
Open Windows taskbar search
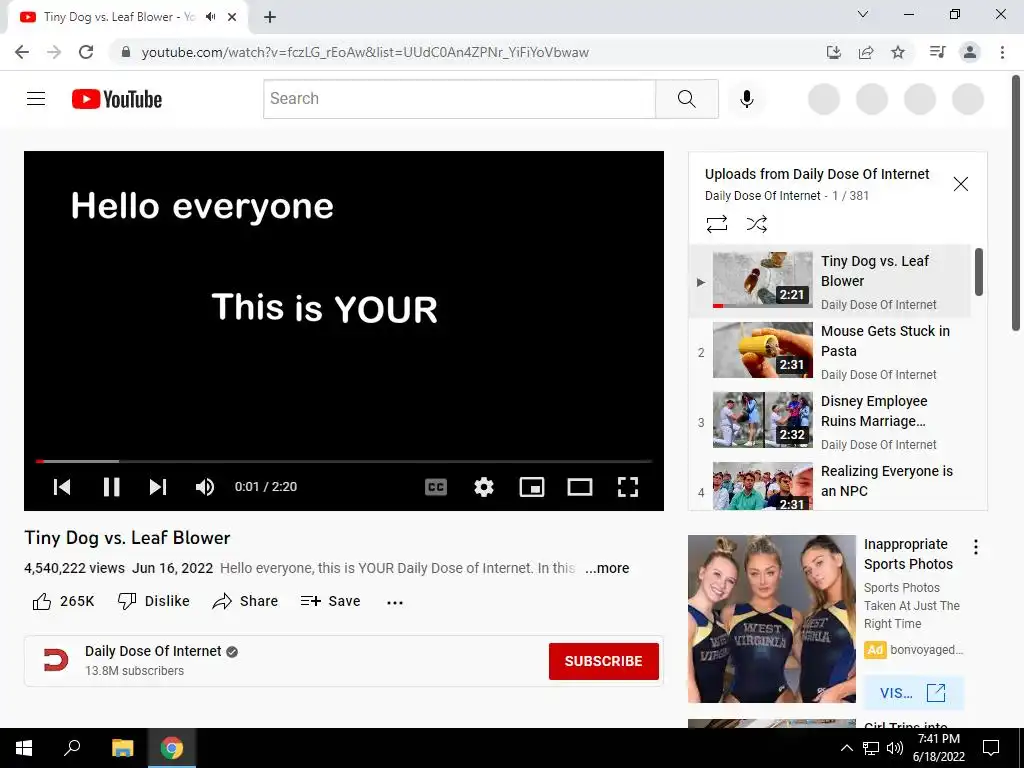click(72, 748)
